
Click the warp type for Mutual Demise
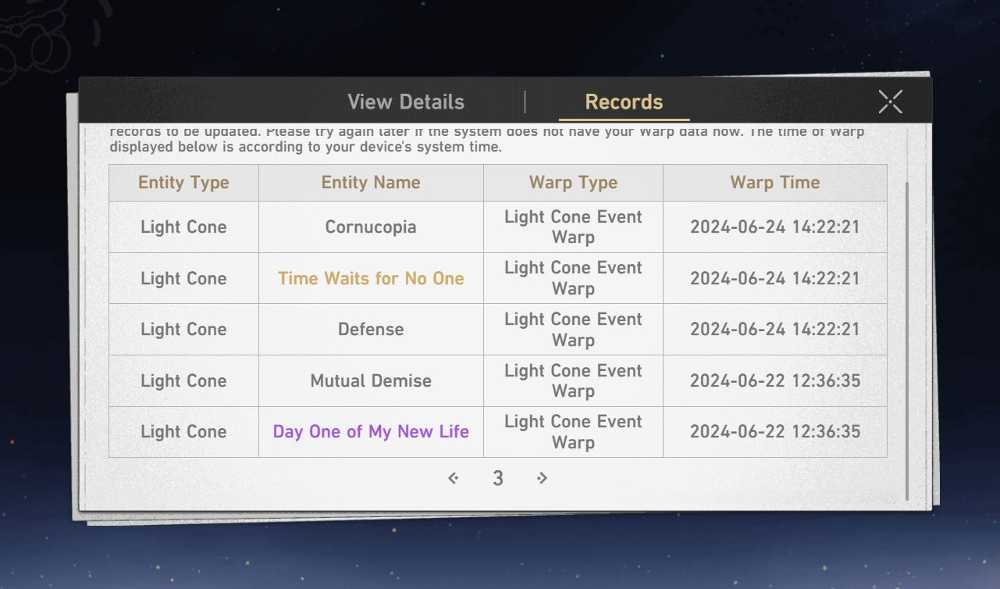click(573, 381)
